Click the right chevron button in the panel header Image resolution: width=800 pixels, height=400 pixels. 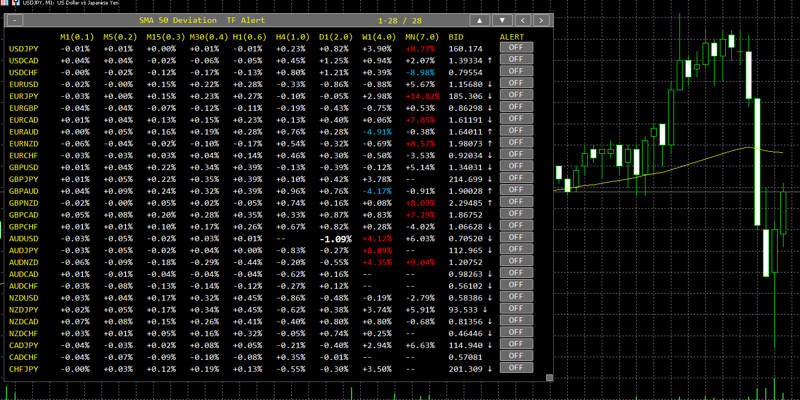pyautogui.click(x=542, y=20)
